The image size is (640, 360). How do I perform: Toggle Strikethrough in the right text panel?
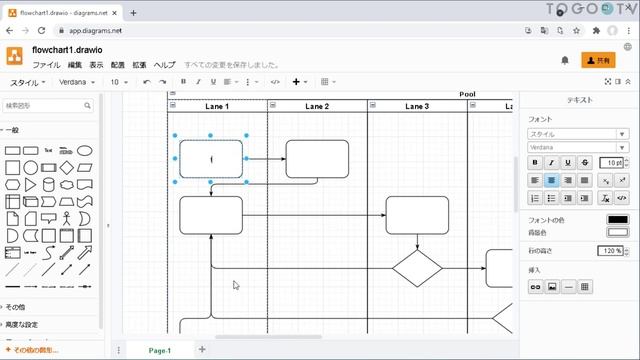point(584,162)
